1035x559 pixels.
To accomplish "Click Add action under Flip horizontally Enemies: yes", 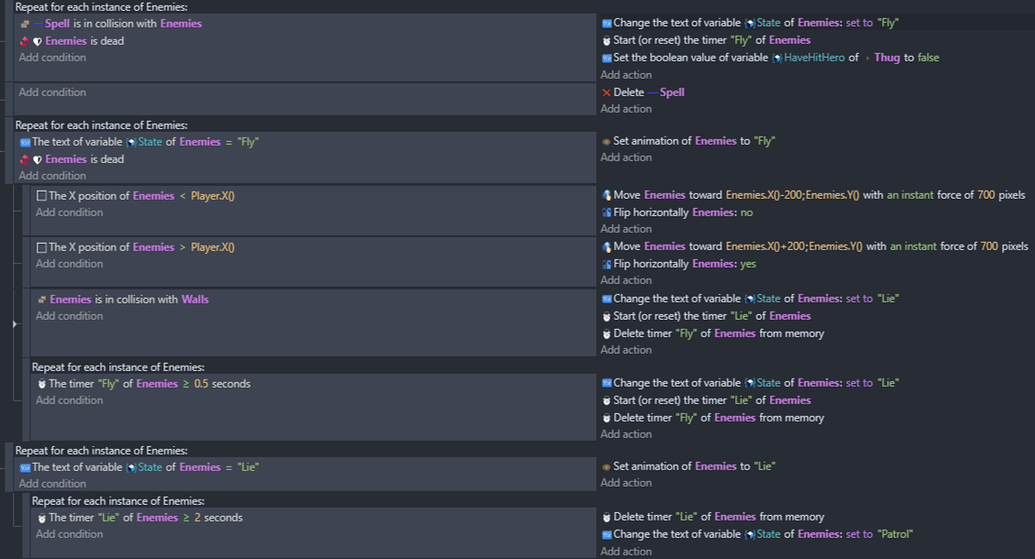I will 626,280.
